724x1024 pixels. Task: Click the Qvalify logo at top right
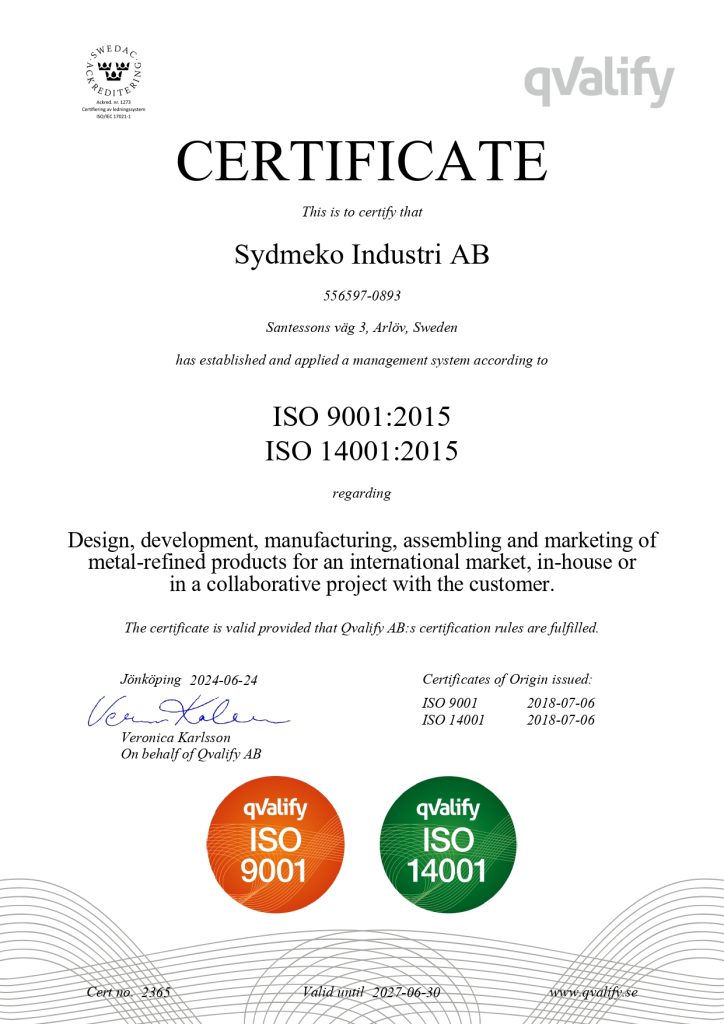coord(598,83)
